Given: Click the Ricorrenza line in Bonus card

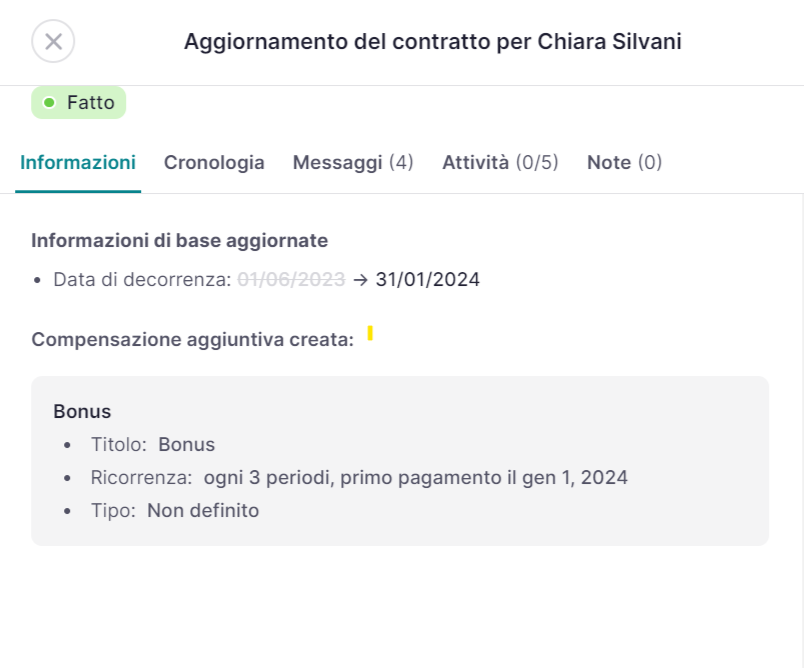Looking at the screenshot, I should 359,478.
